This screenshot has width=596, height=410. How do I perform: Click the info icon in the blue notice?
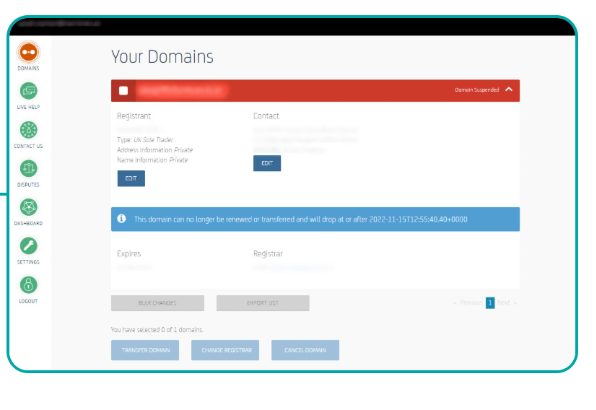coord(122,218)
